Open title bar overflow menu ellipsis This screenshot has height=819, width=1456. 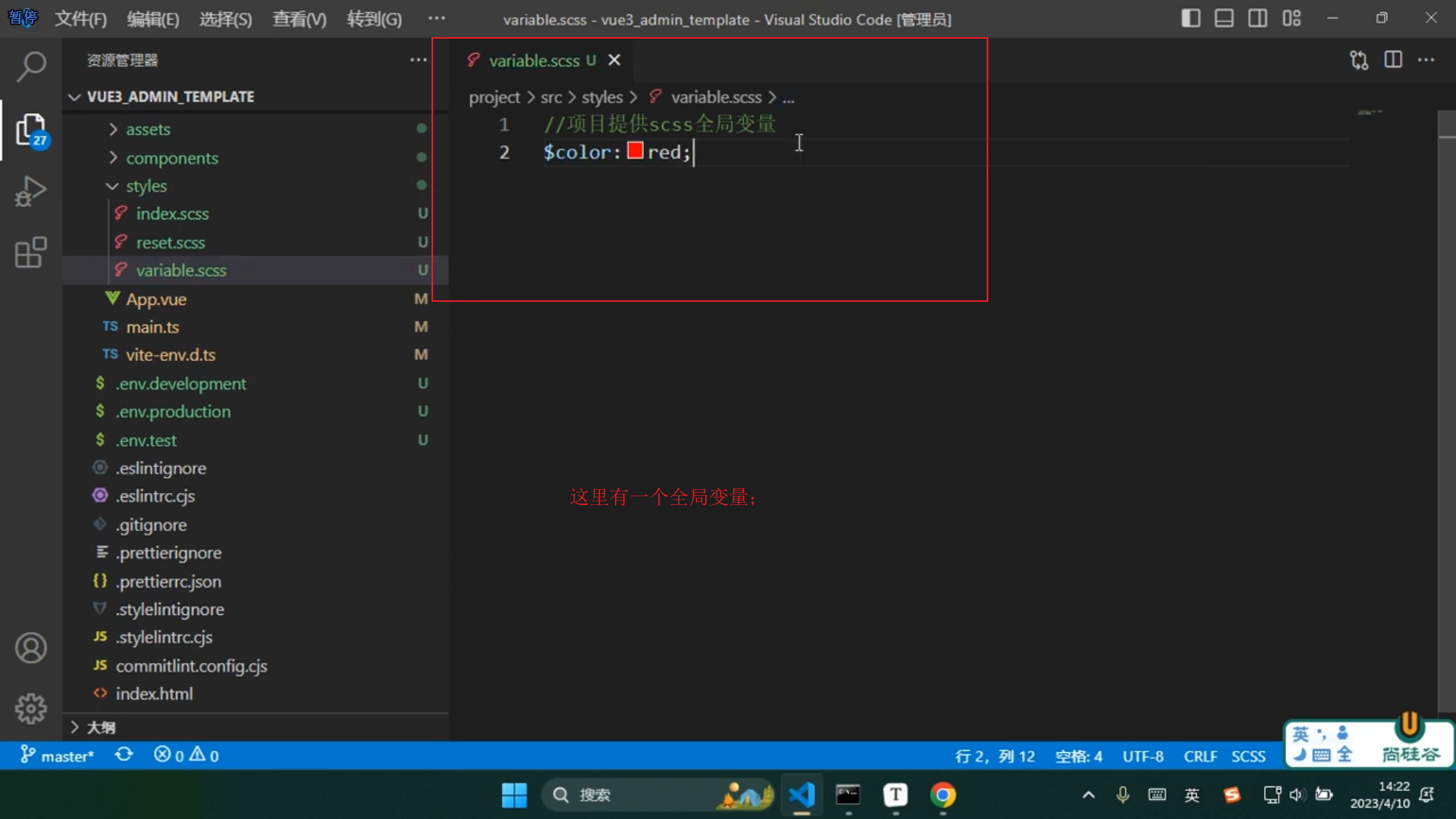coord(437,18)
